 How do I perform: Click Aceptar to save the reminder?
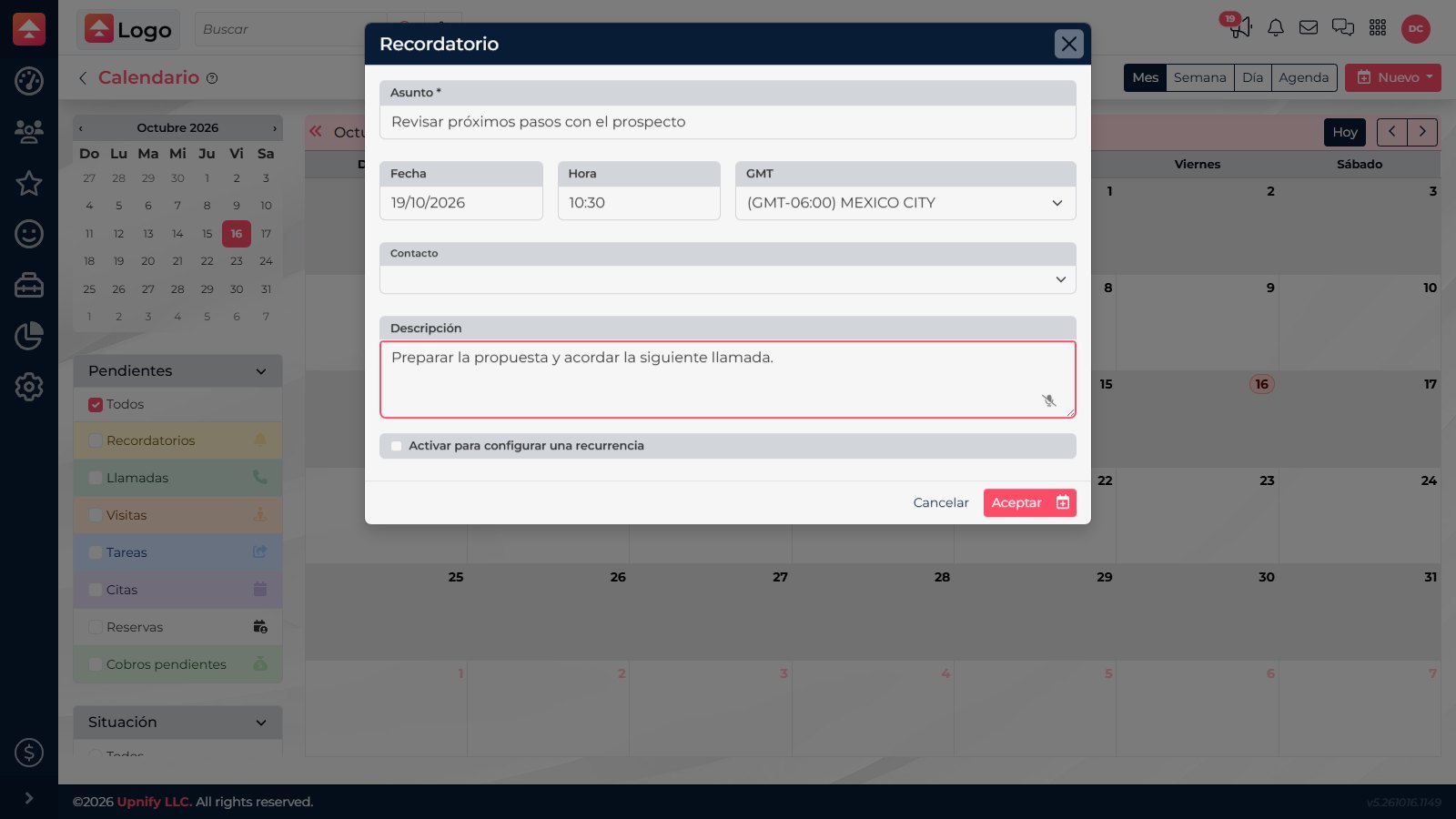(1030, 503)
